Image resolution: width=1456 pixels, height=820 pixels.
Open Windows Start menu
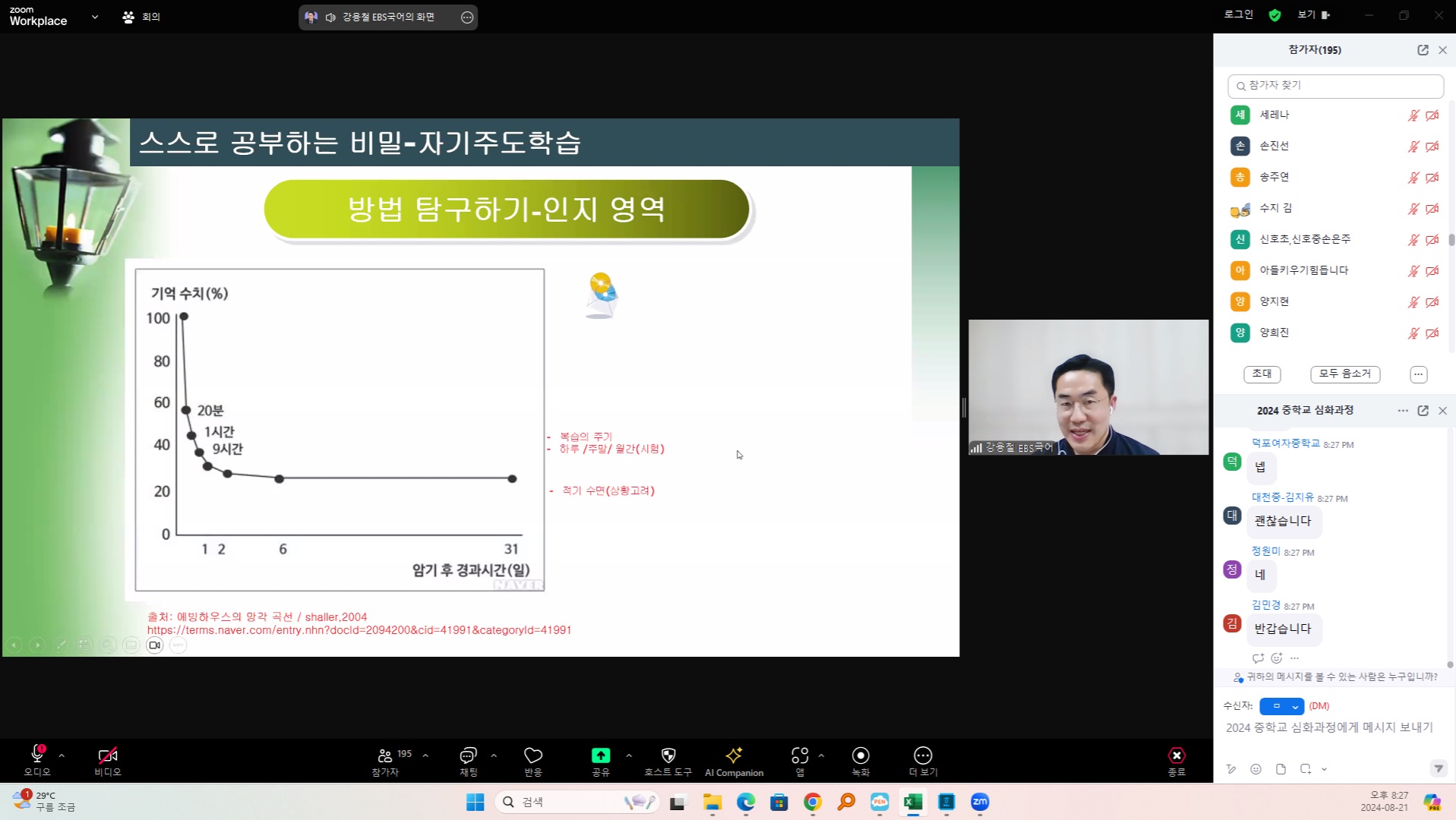pos(475,802)
